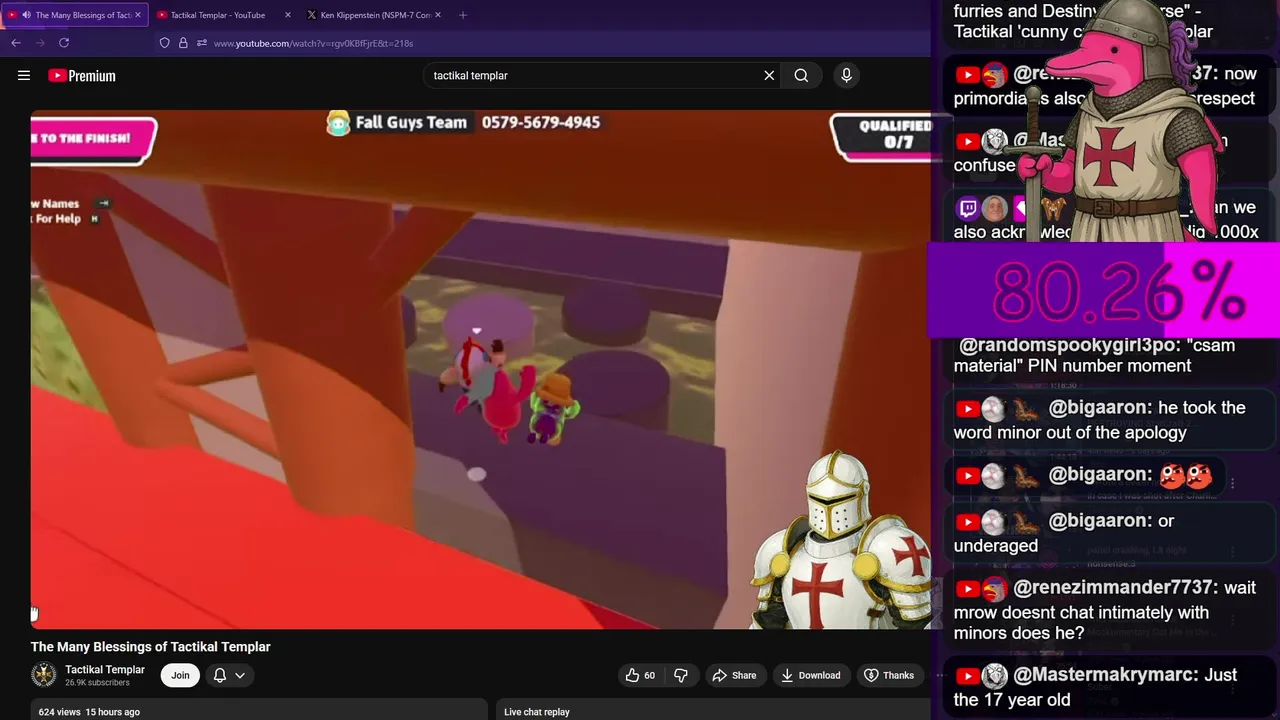
Task: Go forward with browser forward arrow
Action: pyautogui.click(x=40, y=43)
